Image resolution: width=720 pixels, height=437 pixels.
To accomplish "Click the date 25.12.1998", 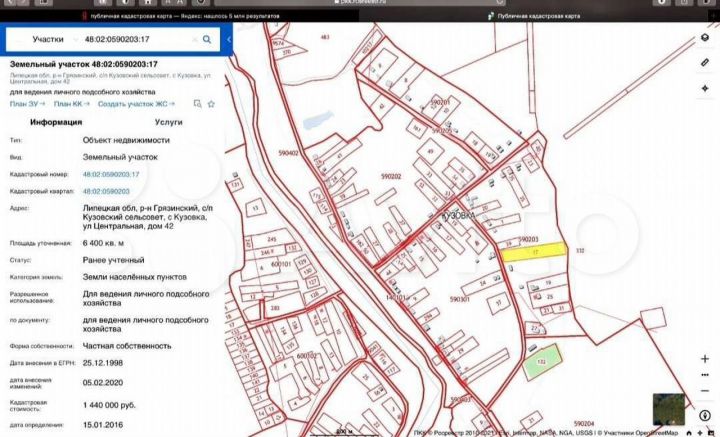I will tap(103, 363).
